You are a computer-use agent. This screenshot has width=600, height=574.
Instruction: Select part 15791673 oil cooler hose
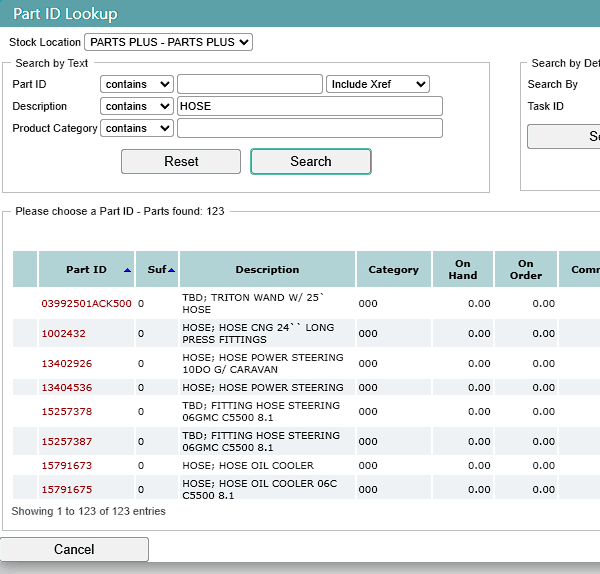[67, 465]
